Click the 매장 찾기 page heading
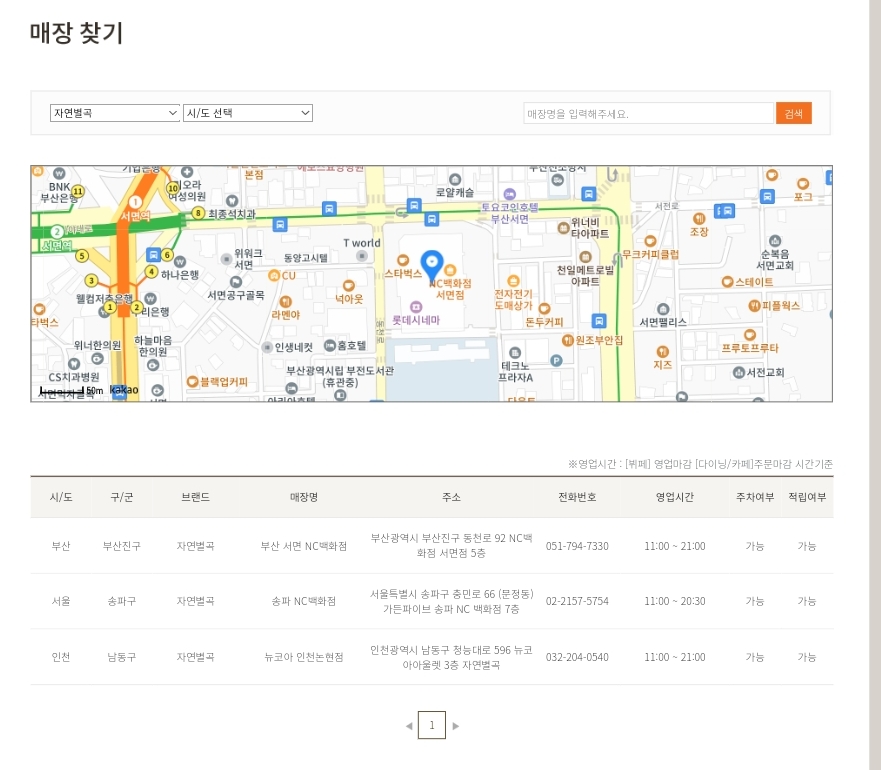881x770 pixels. pyautogui.click(x=76, y=33)
